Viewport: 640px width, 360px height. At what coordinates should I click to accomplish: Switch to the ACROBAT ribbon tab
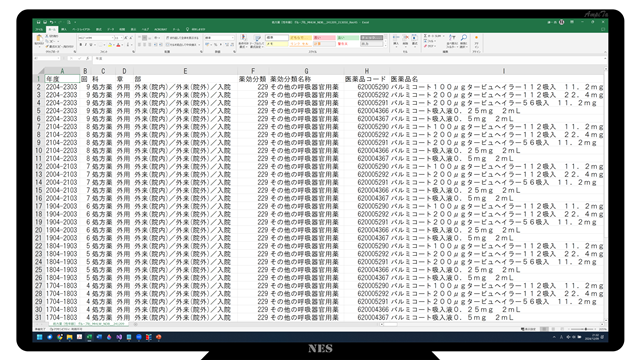click(160, 29)
